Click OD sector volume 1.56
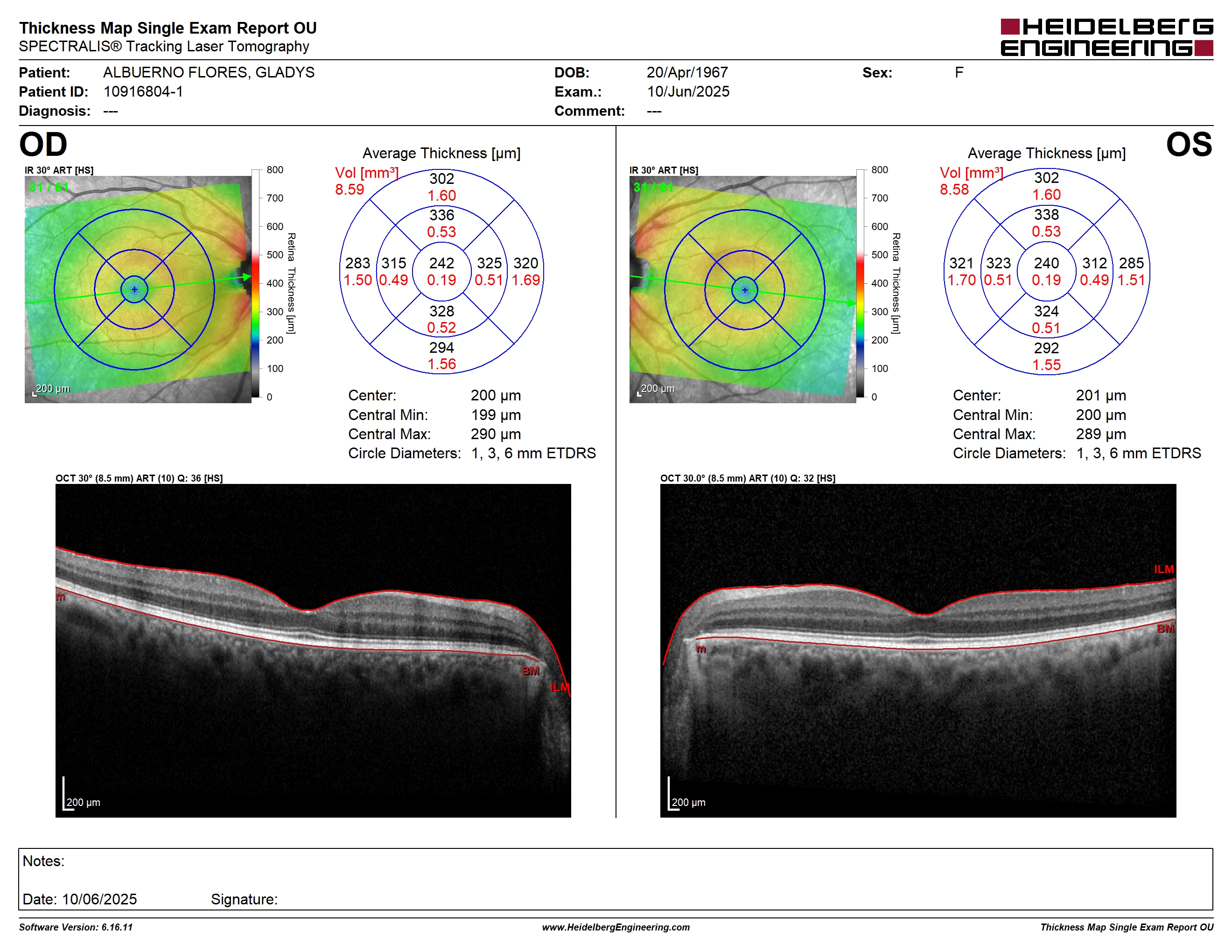 tap(441, 364)
